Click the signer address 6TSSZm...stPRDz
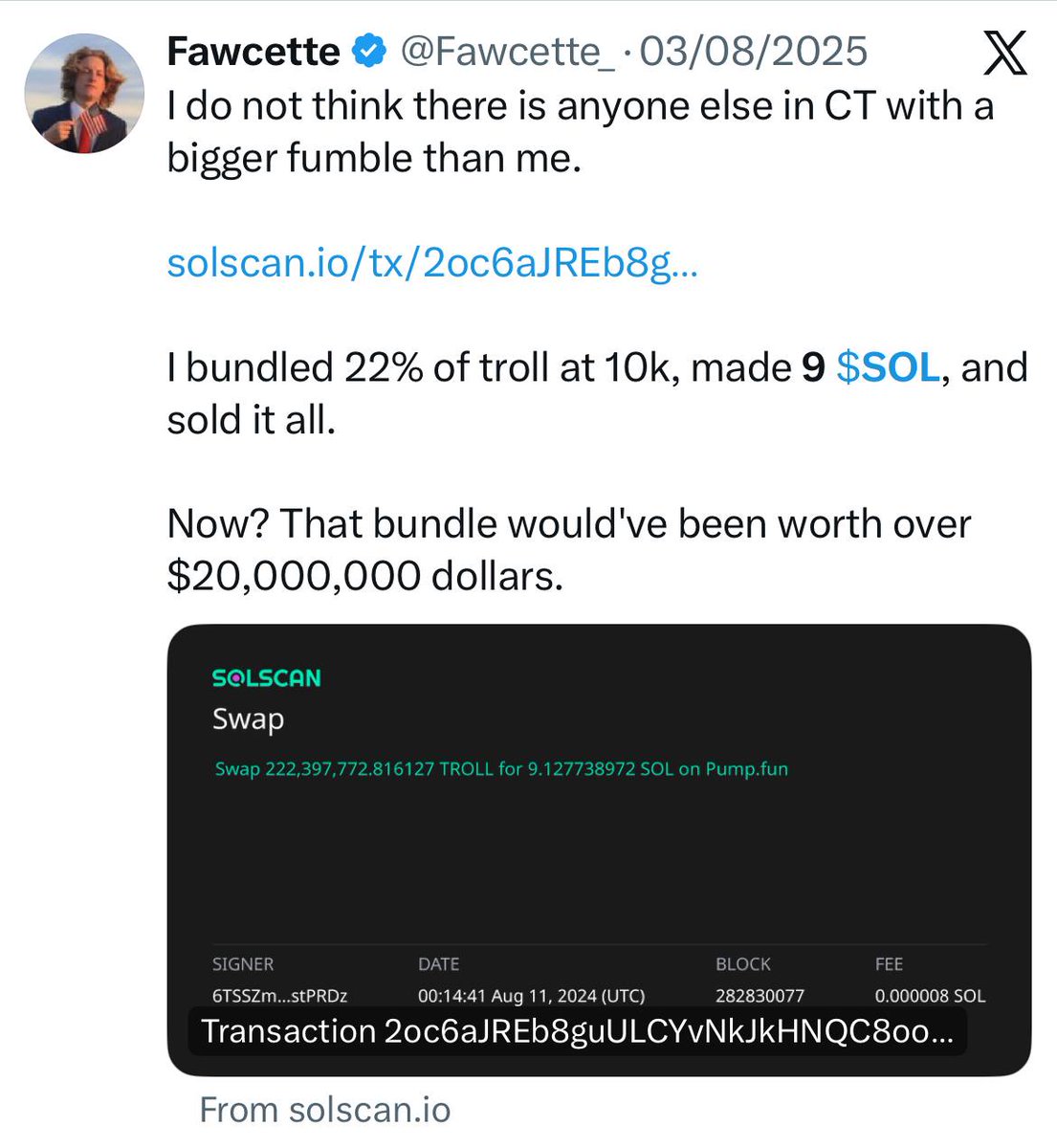This screenshot has width=1057, height=1148. click(x=279, y=995)
